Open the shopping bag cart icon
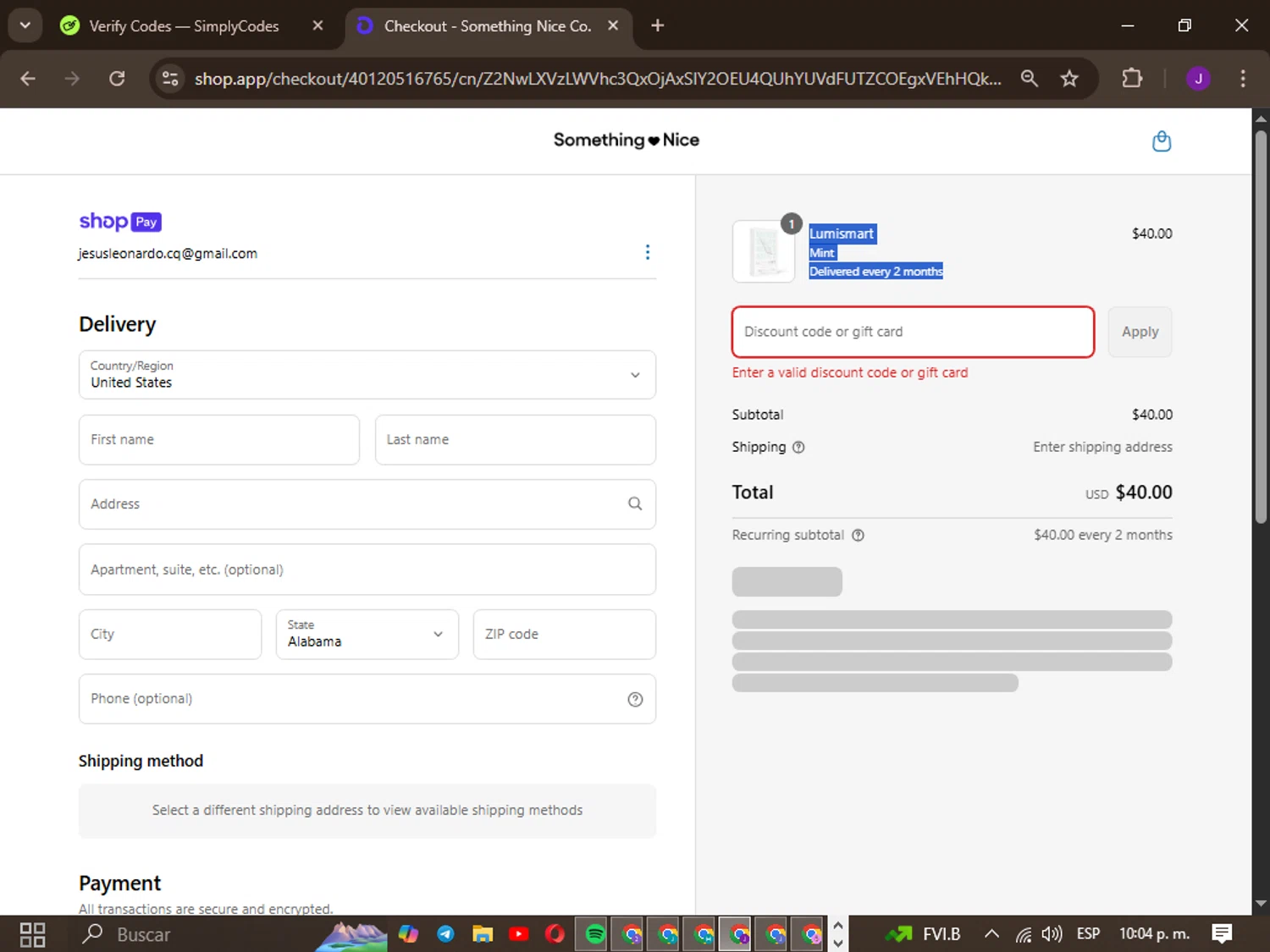The width and height of the screenshot is (1270, 952). point(1162,140)
